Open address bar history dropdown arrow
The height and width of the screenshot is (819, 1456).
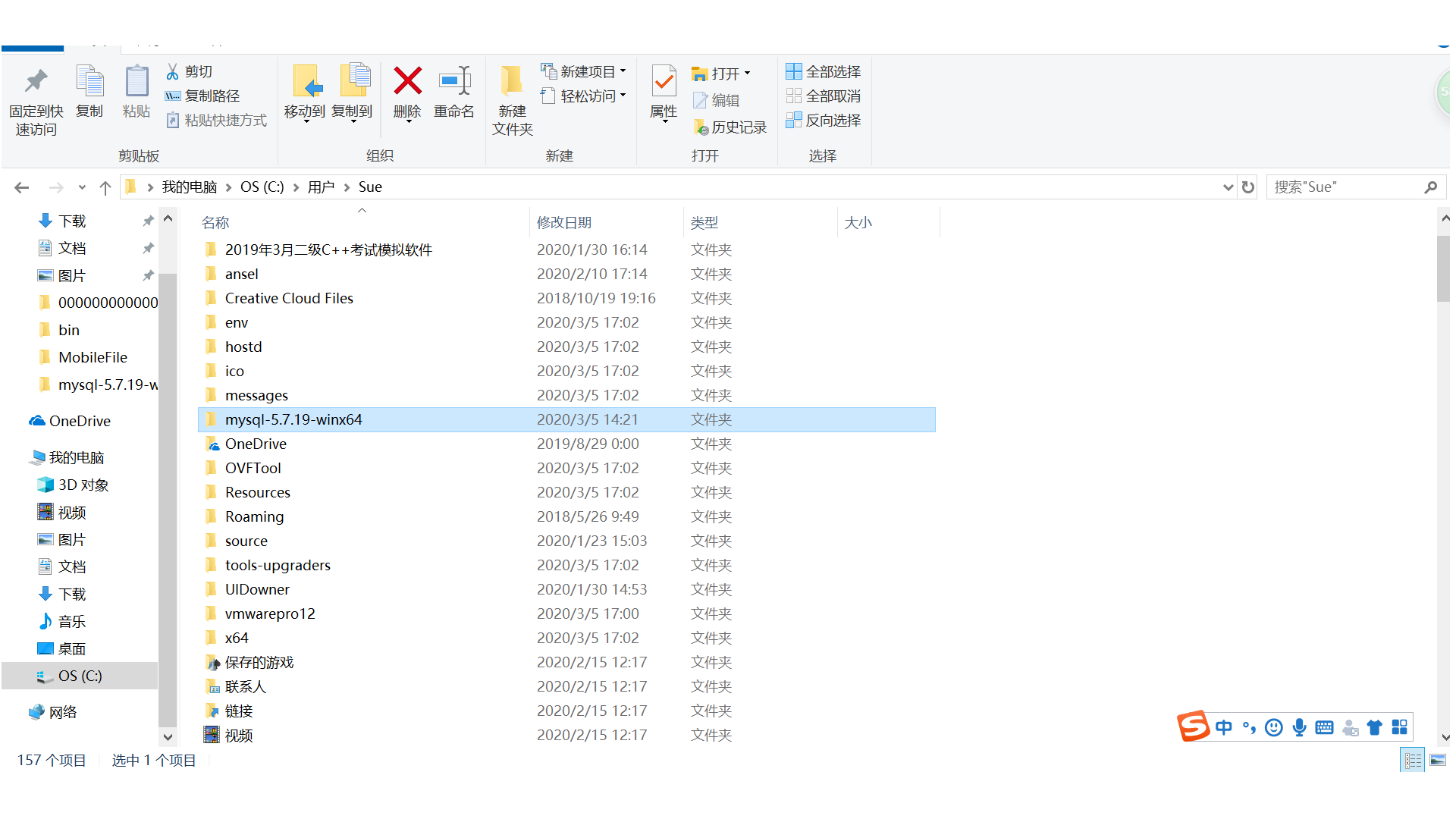1228,187
